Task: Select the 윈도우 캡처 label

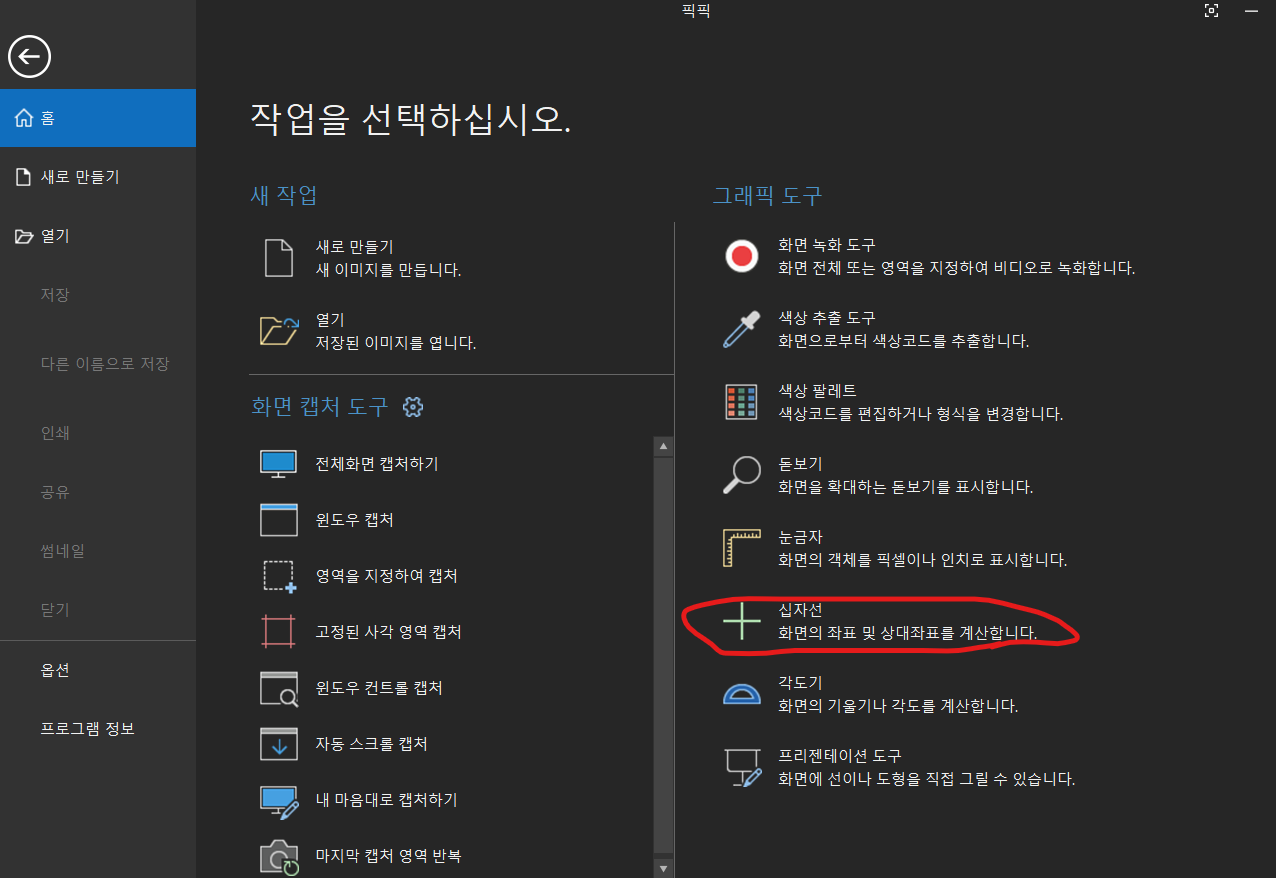Action: tap(355, 520)
